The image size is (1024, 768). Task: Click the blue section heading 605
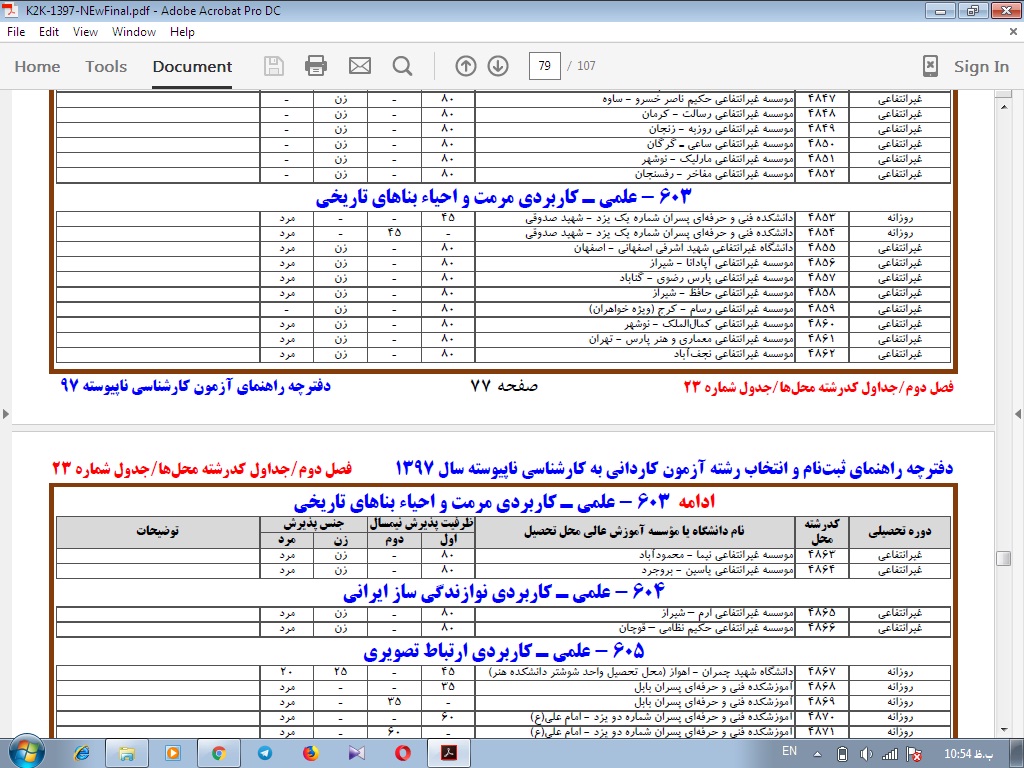coord(504,650)
